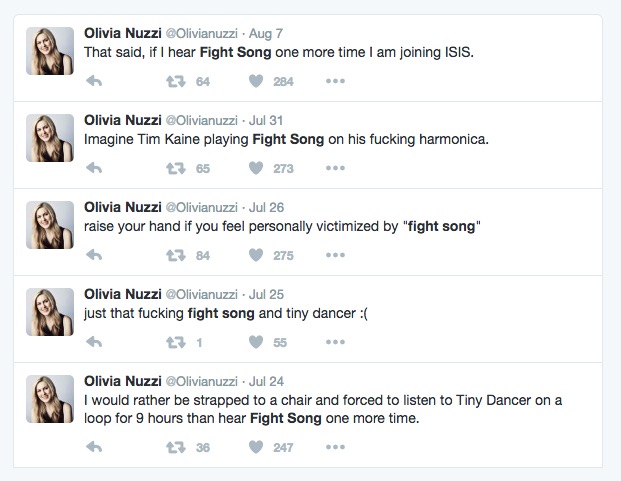Retweet the Jul 26 tweet

click(176, 256)
